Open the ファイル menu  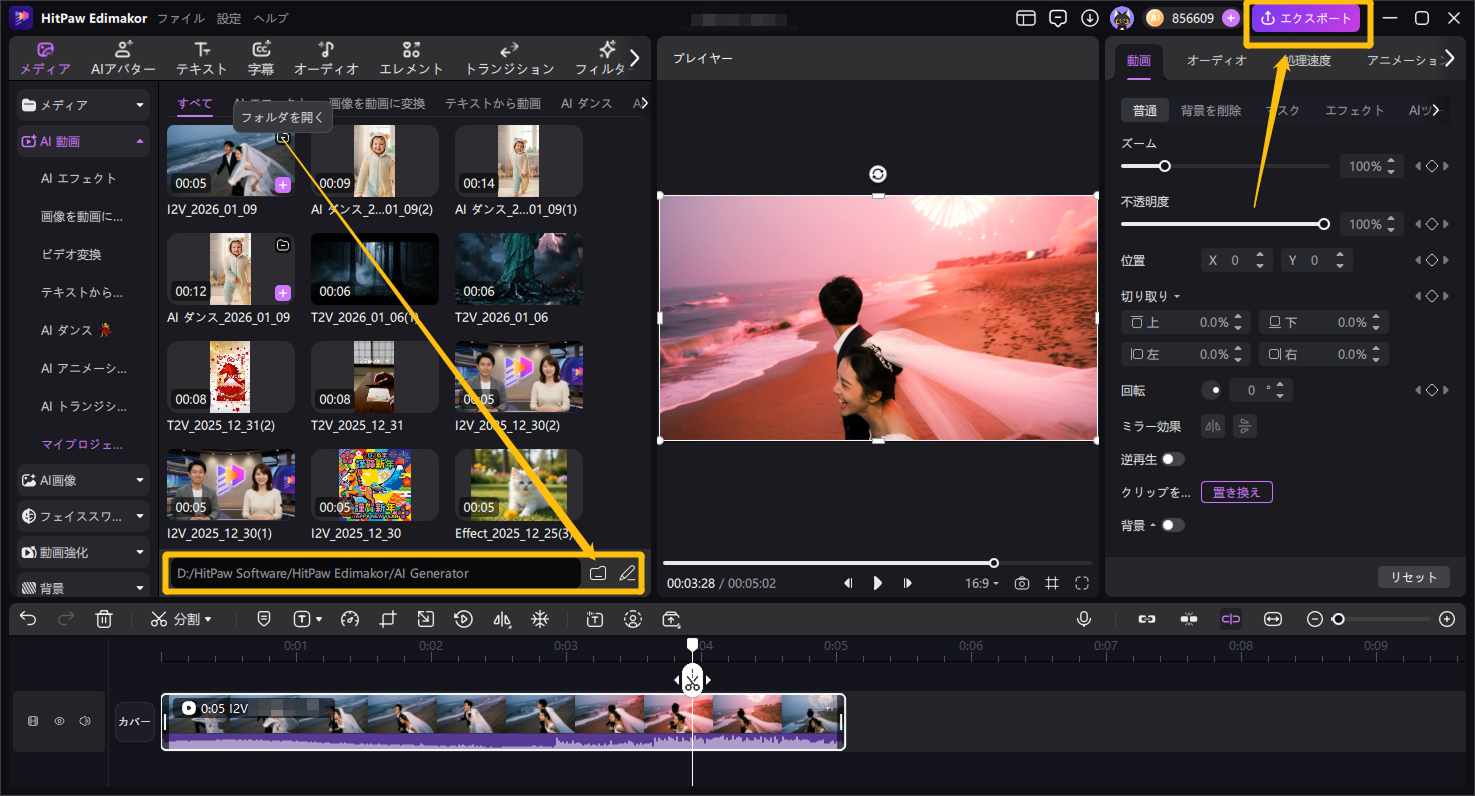[181, 18]
